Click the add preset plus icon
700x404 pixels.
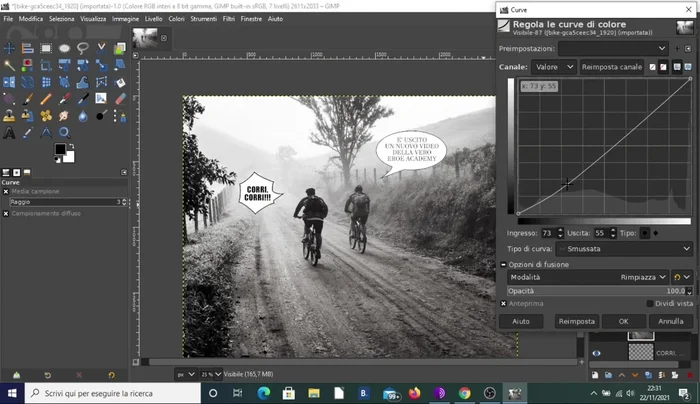677,48
